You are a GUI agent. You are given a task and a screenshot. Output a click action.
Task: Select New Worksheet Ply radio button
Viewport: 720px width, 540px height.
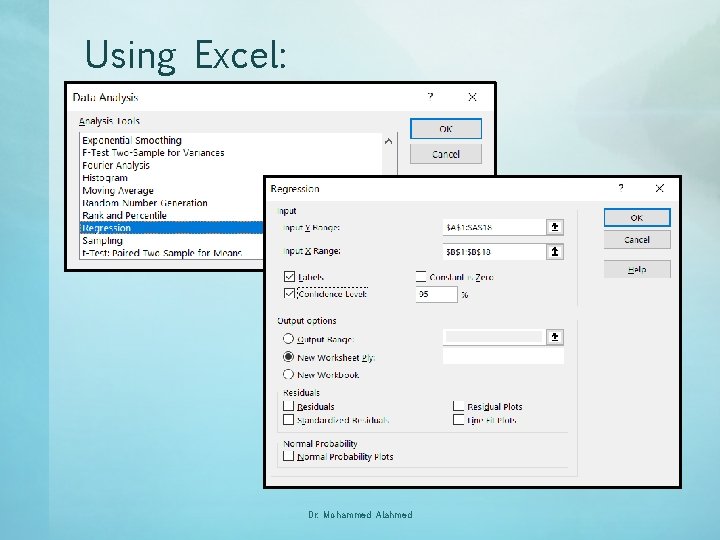click(288, 357)
